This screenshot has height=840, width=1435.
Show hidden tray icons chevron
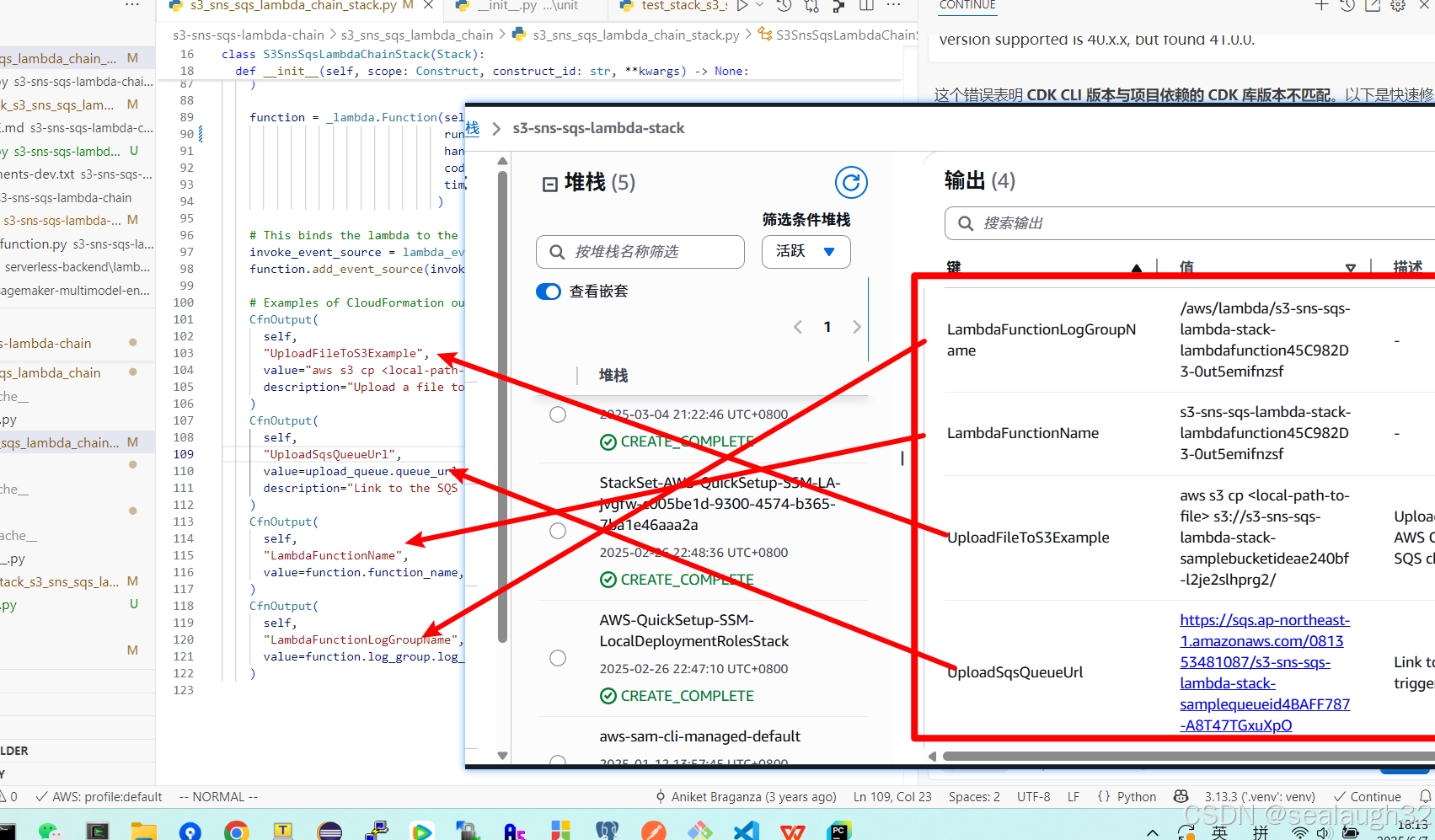[1153, 832]
